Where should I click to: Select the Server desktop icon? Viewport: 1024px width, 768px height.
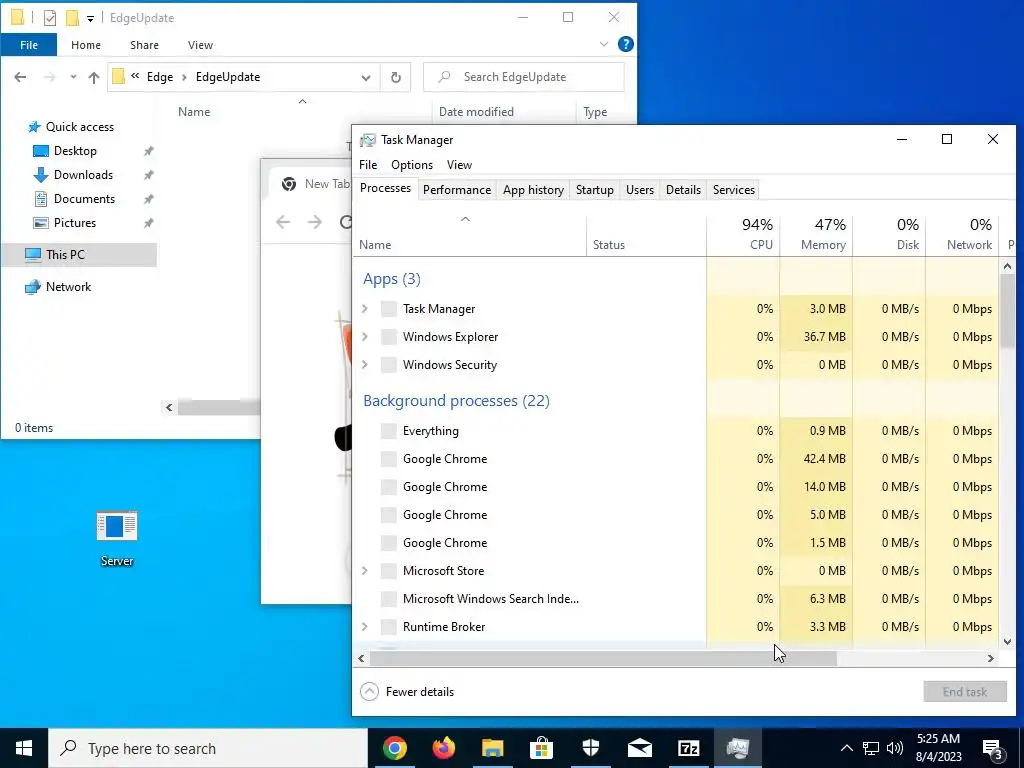[x=117, y=539]
